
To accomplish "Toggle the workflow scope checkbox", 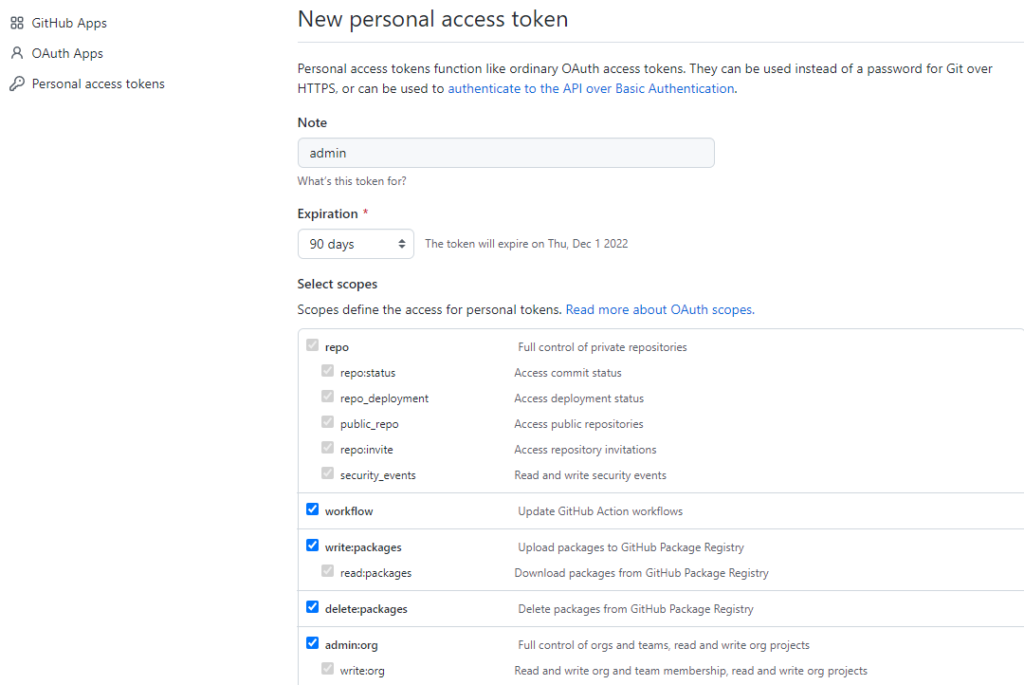I will pyautogui.click(x=312, y=510).
